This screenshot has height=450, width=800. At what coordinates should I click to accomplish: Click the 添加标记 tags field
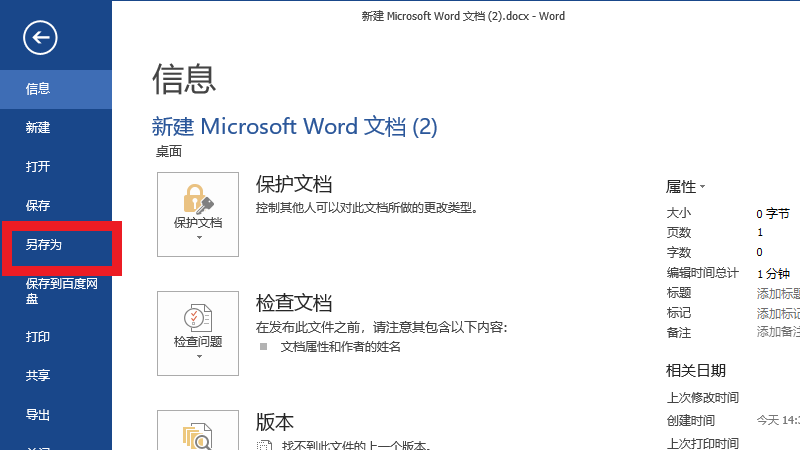(x=777, y=313)
